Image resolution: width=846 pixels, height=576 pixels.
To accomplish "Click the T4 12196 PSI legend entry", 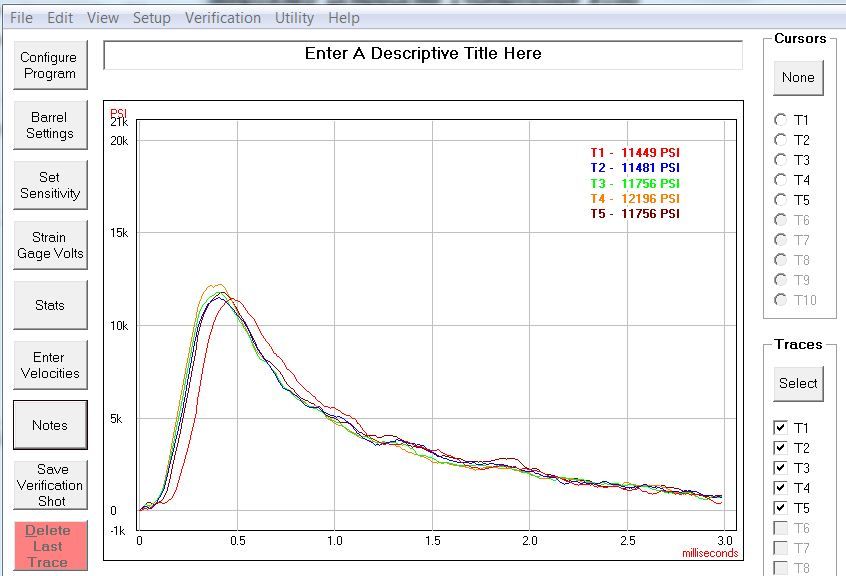I will (x=634, y=199).
